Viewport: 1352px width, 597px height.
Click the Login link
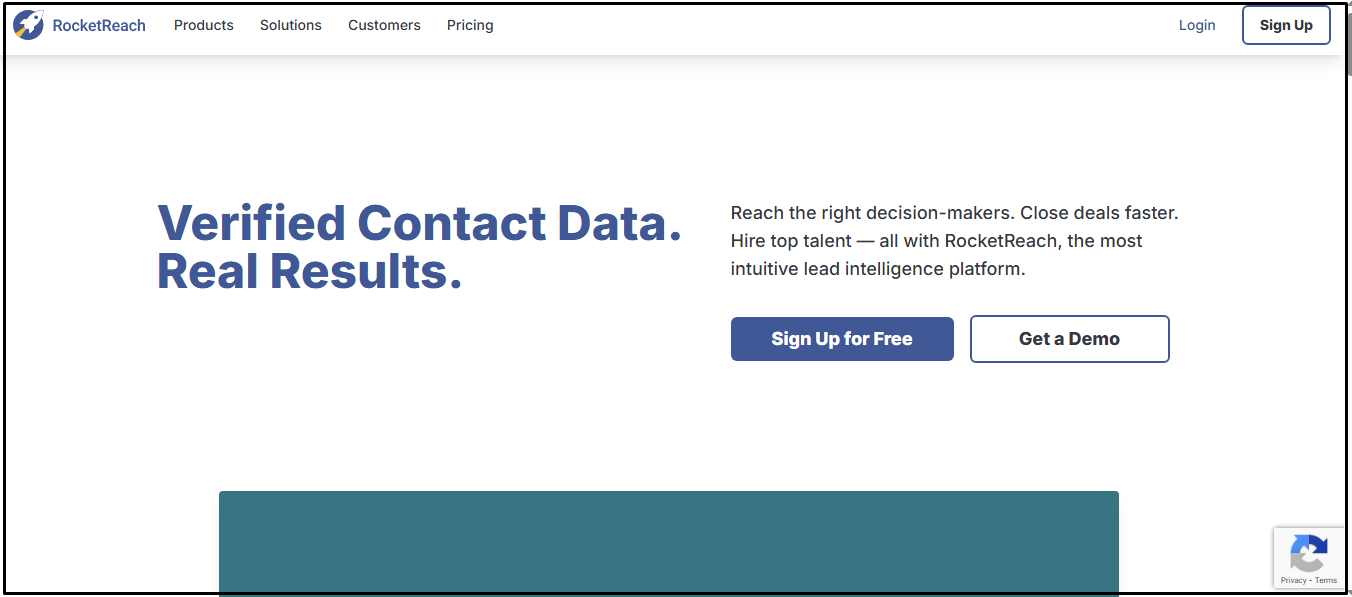(1197, 26)
